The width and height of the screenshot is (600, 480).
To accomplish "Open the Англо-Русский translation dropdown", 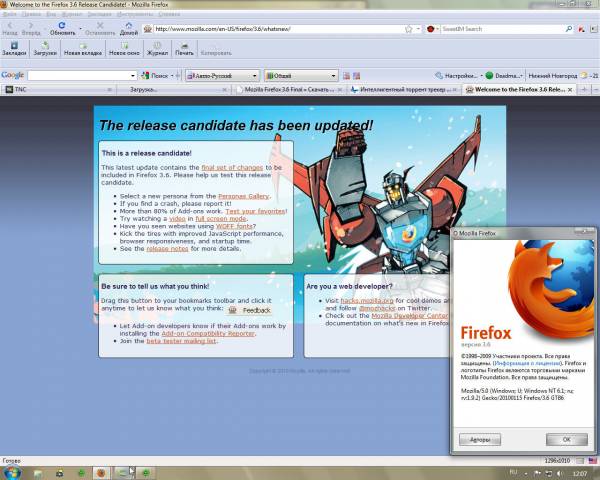I will tap(222, 76).
